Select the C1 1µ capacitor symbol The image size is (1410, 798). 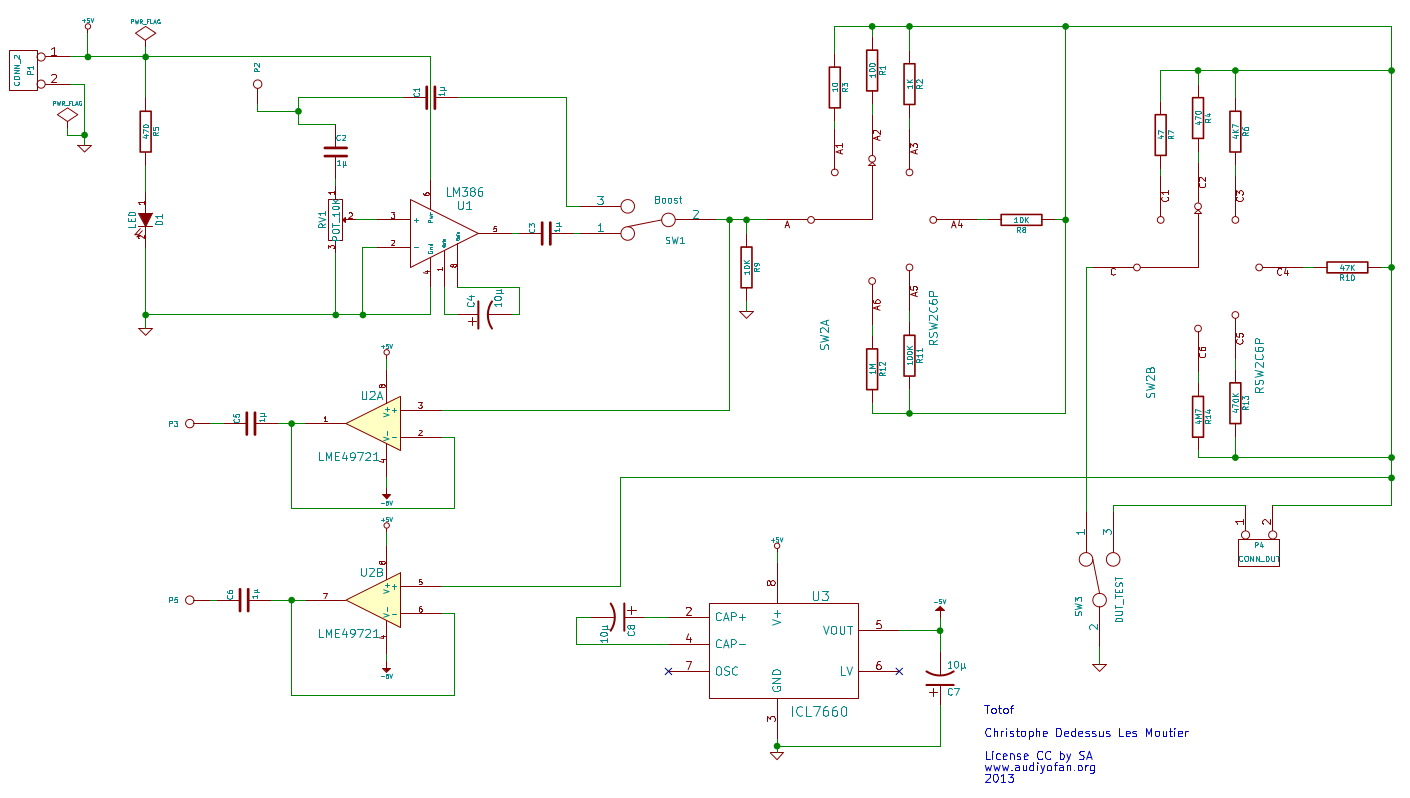tap(431, 96)
